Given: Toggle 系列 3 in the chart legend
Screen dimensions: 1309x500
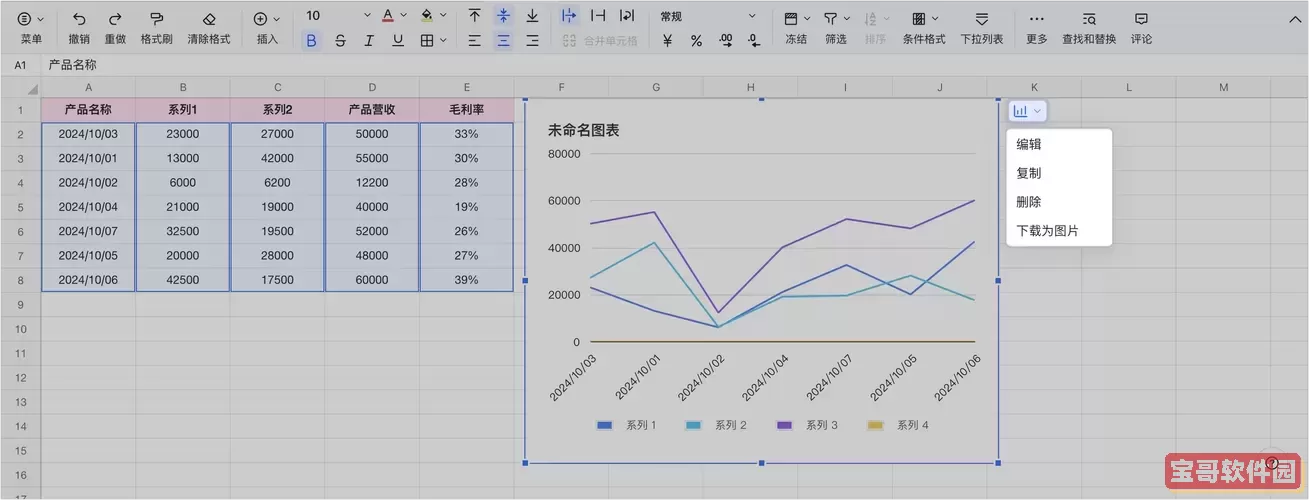Looking at the screenshot, I should coord(807,425).
